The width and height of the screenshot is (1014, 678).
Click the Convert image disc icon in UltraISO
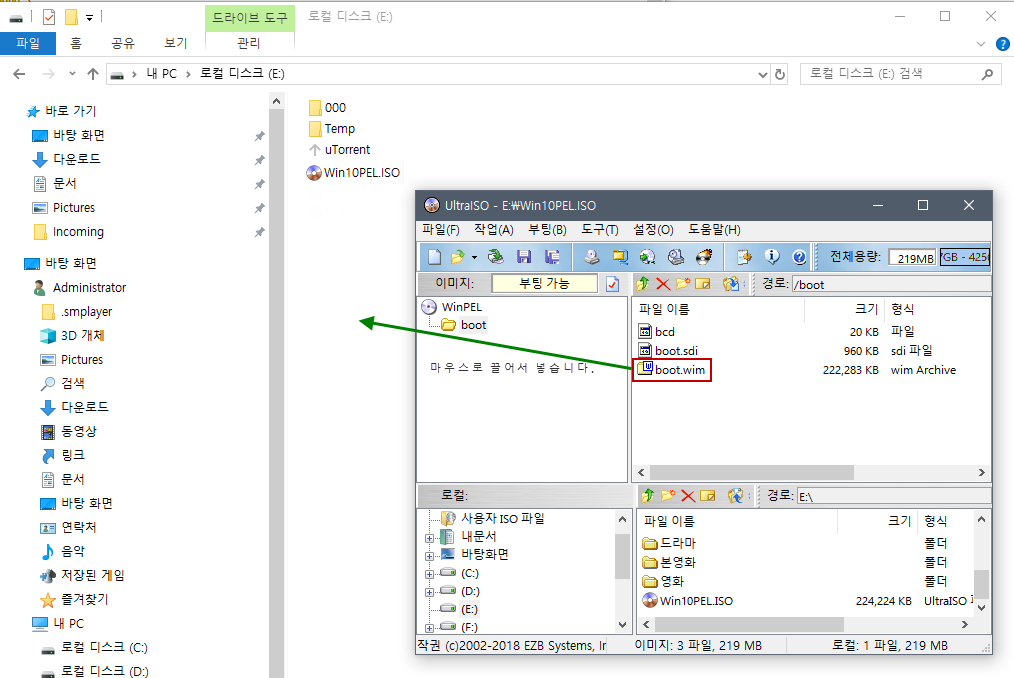click(647, 257)
